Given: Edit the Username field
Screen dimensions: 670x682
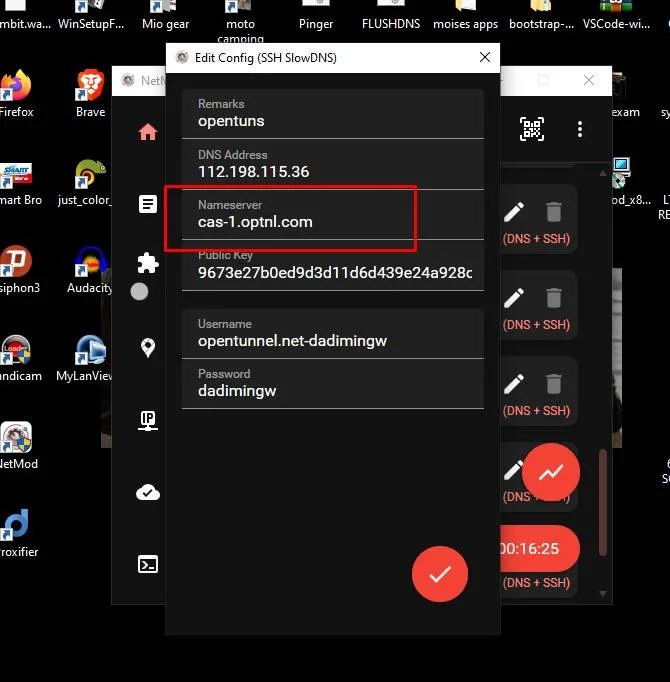Looking at the screenshot, I should coord(333,334).
